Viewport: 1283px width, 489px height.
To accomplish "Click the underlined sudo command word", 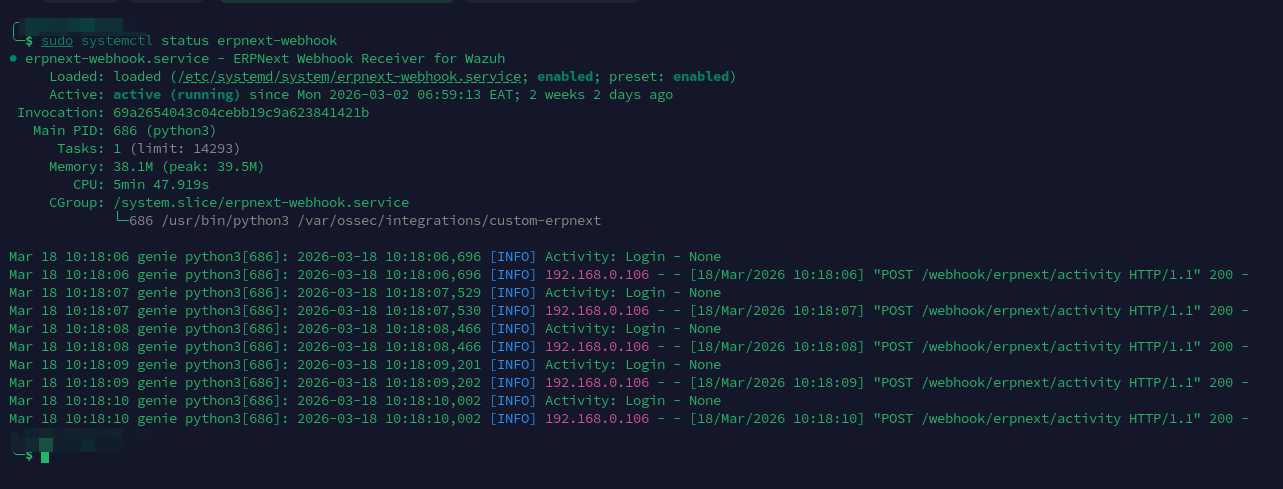I will tap(57, 41).
